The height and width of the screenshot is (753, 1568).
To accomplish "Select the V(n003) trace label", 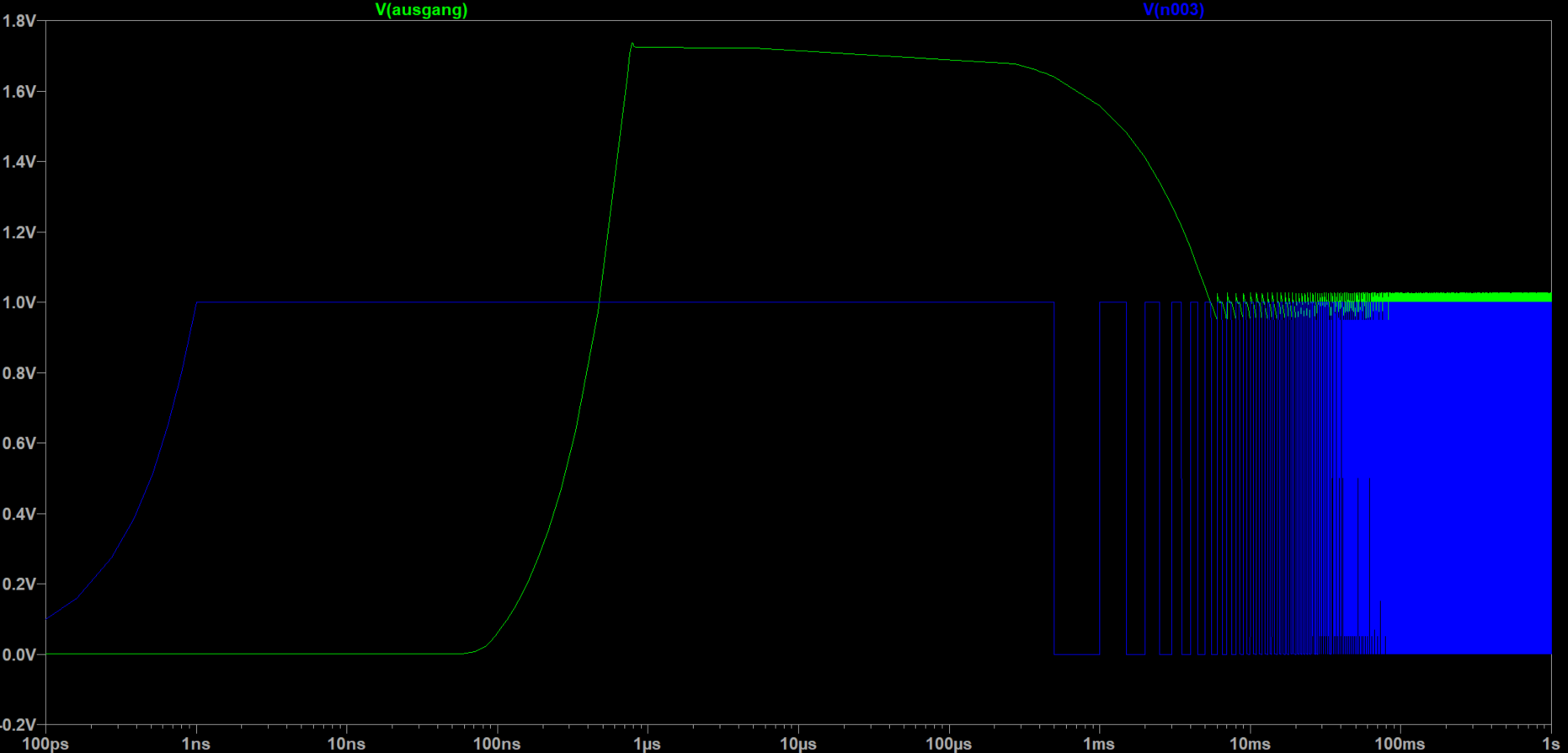I will click(1173, 10).
